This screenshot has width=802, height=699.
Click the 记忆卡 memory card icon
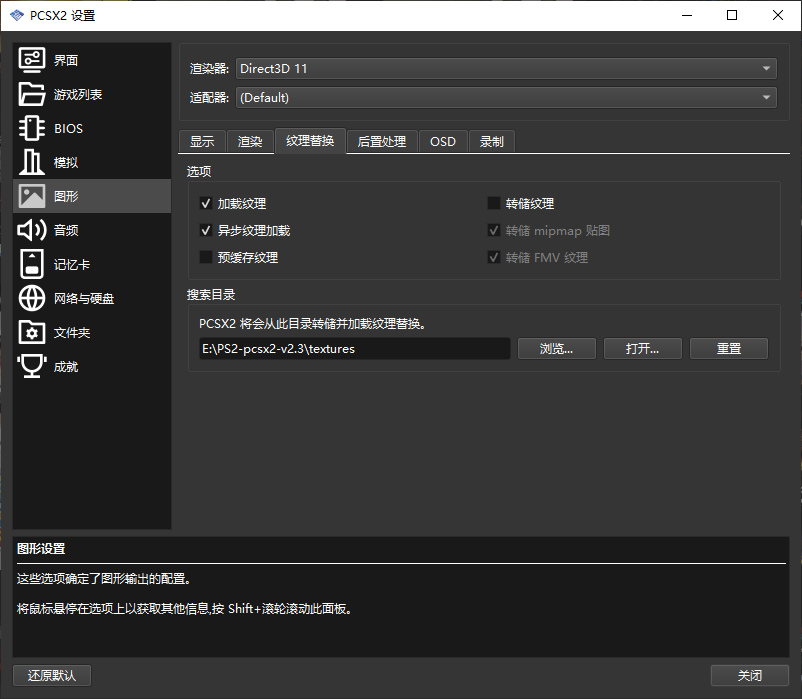click(x=32, y=264)
